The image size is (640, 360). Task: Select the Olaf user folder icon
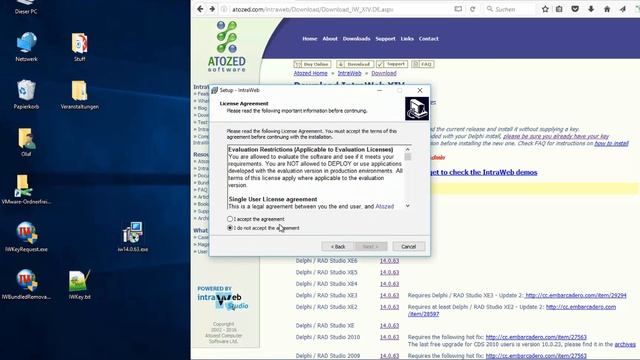coord(26,142)
